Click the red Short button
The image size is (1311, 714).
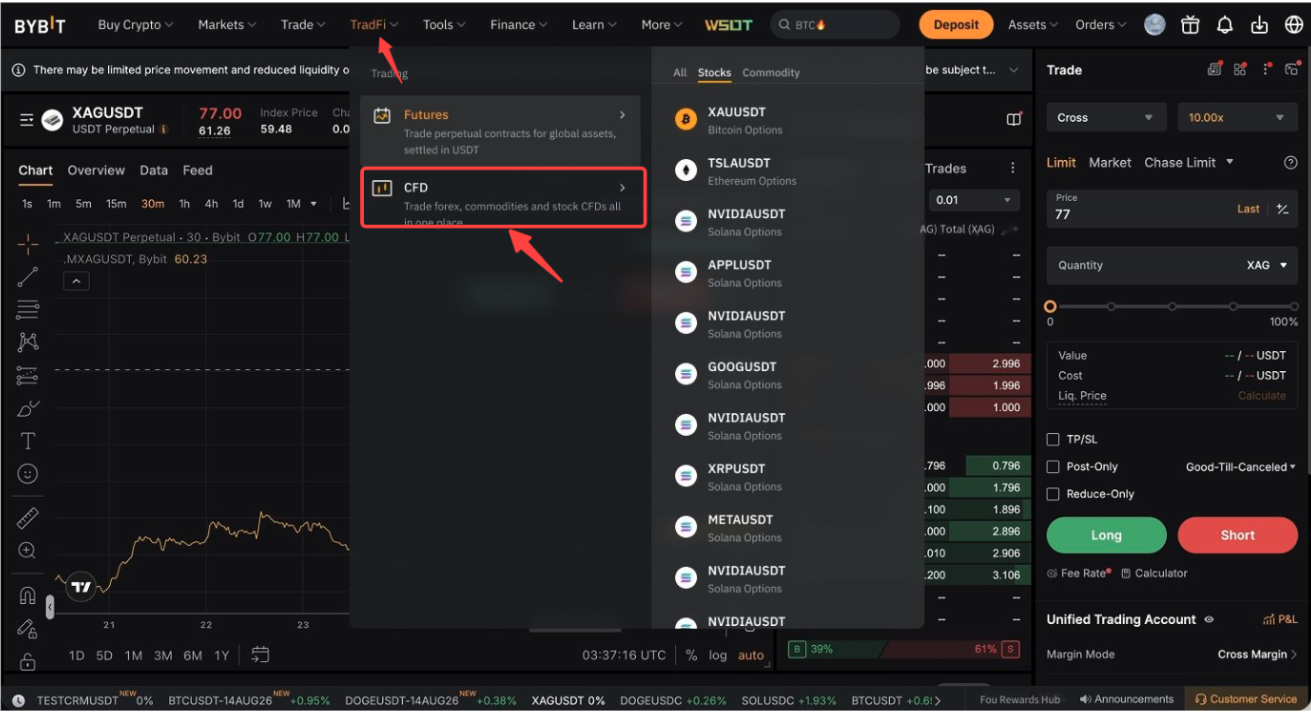(x=1237, y=535)
